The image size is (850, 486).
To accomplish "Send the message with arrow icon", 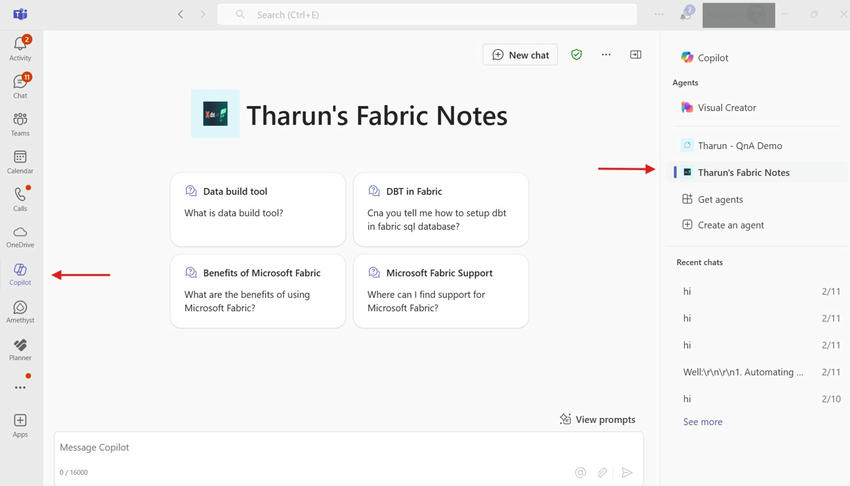I will click(x=627, y=472).
